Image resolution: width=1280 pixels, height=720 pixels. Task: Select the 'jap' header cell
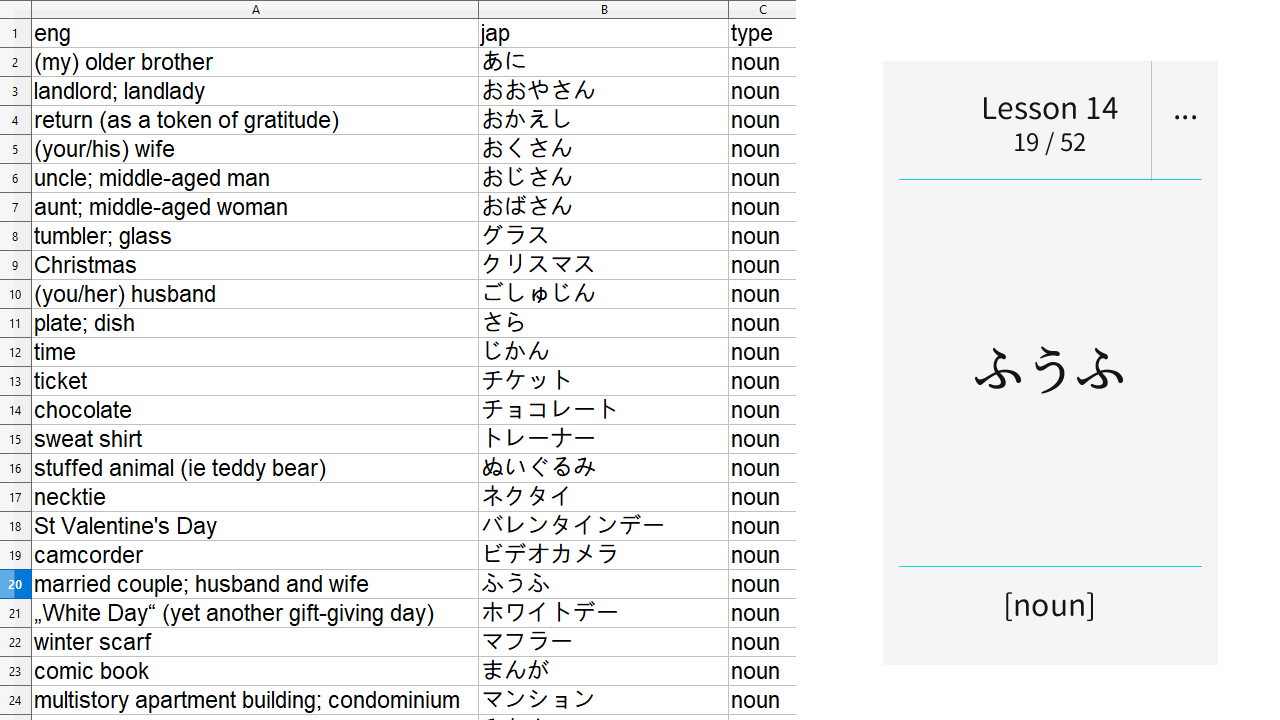coord(604,33)
